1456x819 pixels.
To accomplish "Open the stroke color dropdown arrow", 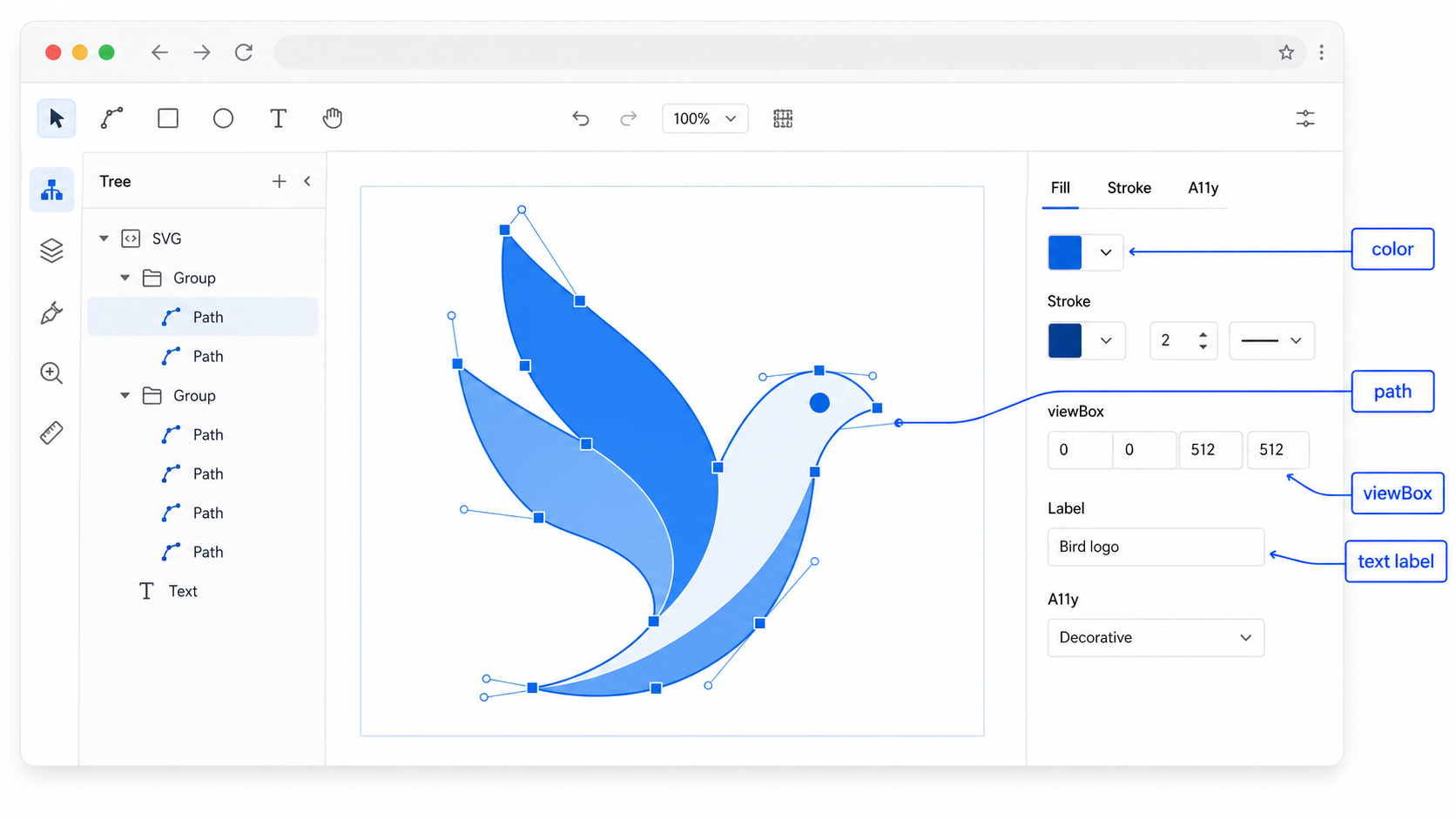I will pos(1106,340).
